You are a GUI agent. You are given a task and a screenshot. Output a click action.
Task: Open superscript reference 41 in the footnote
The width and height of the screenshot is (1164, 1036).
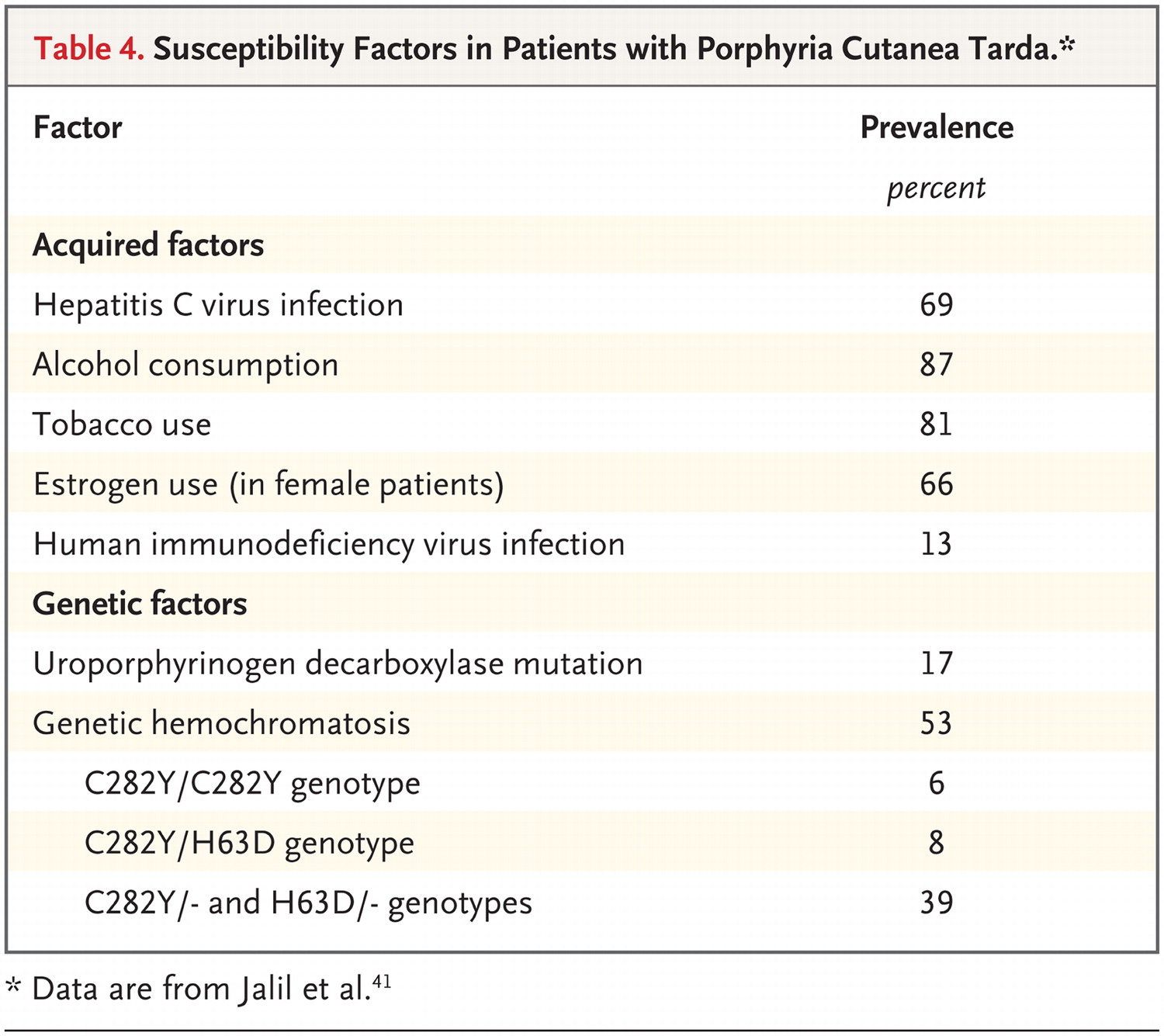point(382,982)
